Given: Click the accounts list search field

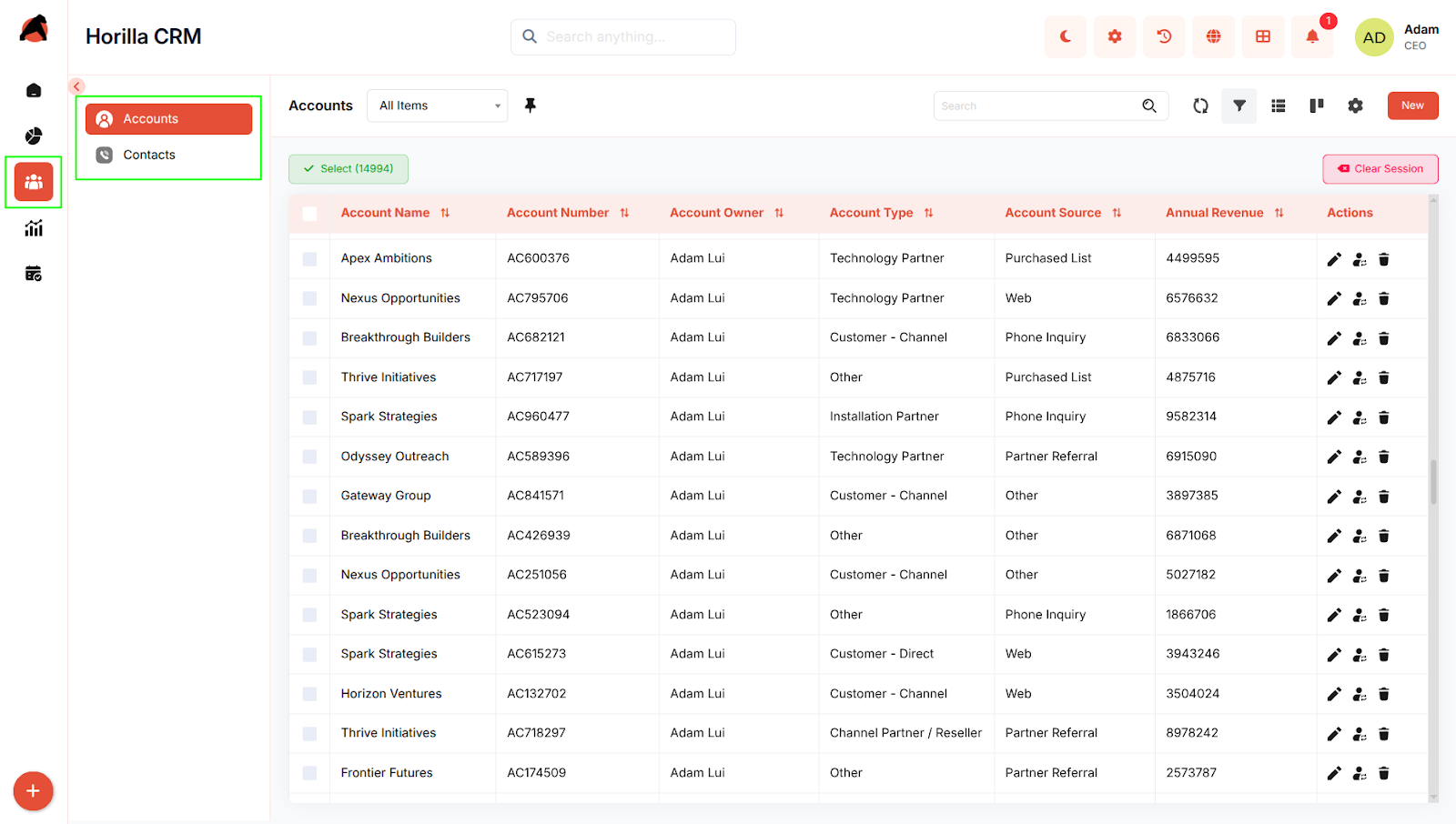Looking at the screenshot, I should (x=1036, y=106).
